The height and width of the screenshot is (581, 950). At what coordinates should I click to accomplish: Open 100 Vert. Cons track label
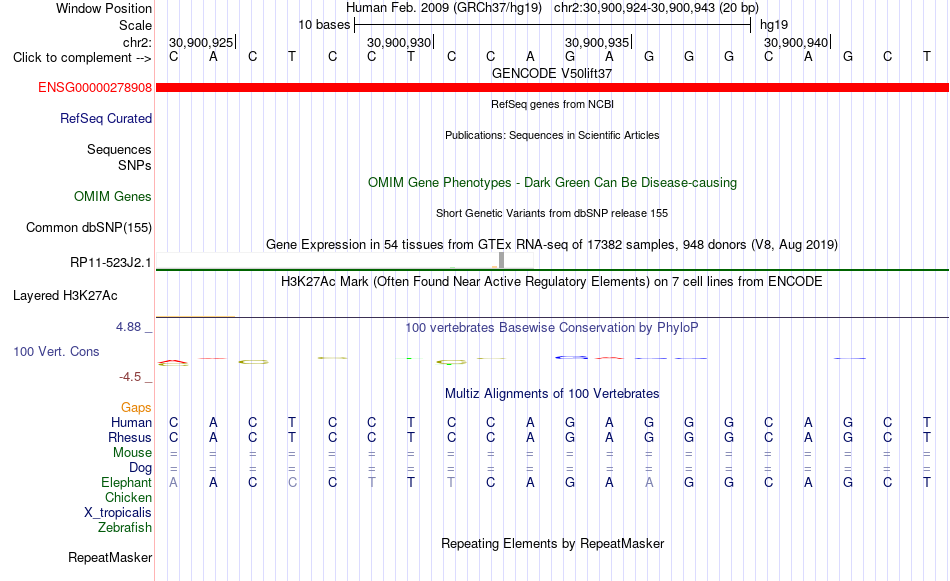[x=56, y=352]
